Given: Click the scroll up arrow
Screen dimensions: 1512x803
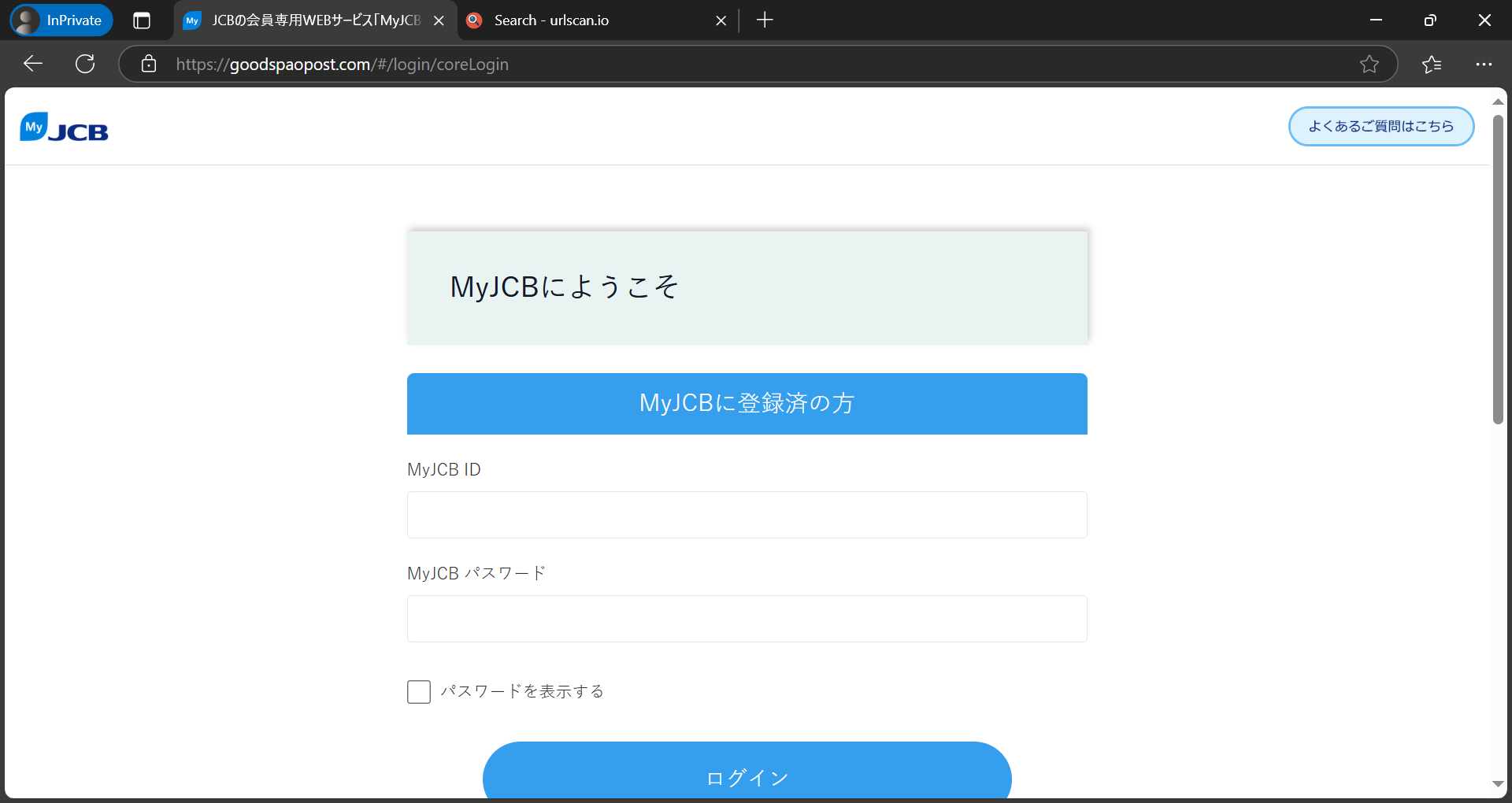Looking at the screenshot, I should coord(1498,102).
